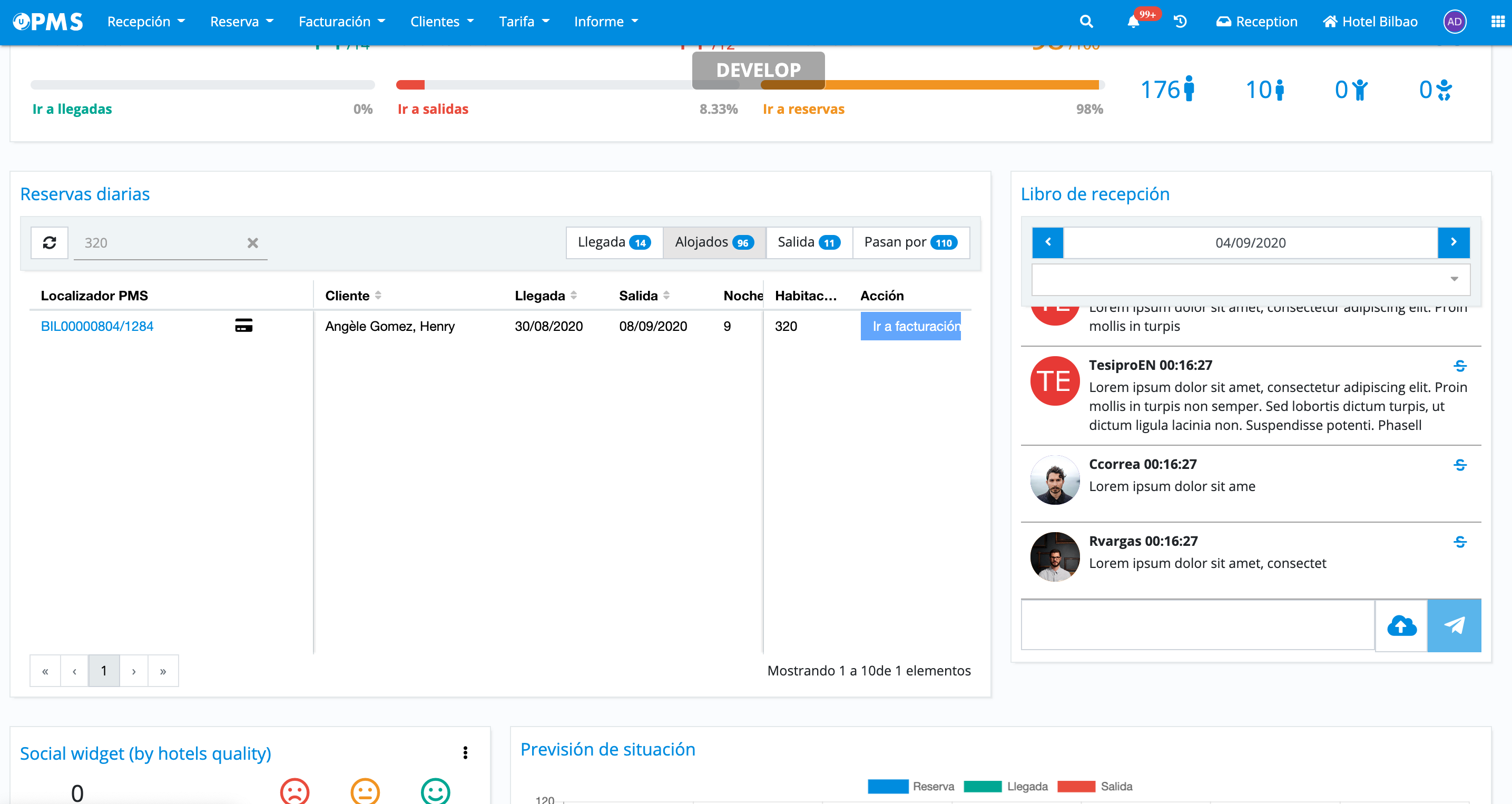The height and width of the screenshot is (804, 1512).
Task: Toggle Reserva series in chart legend
Action: [x=911, y=787]
